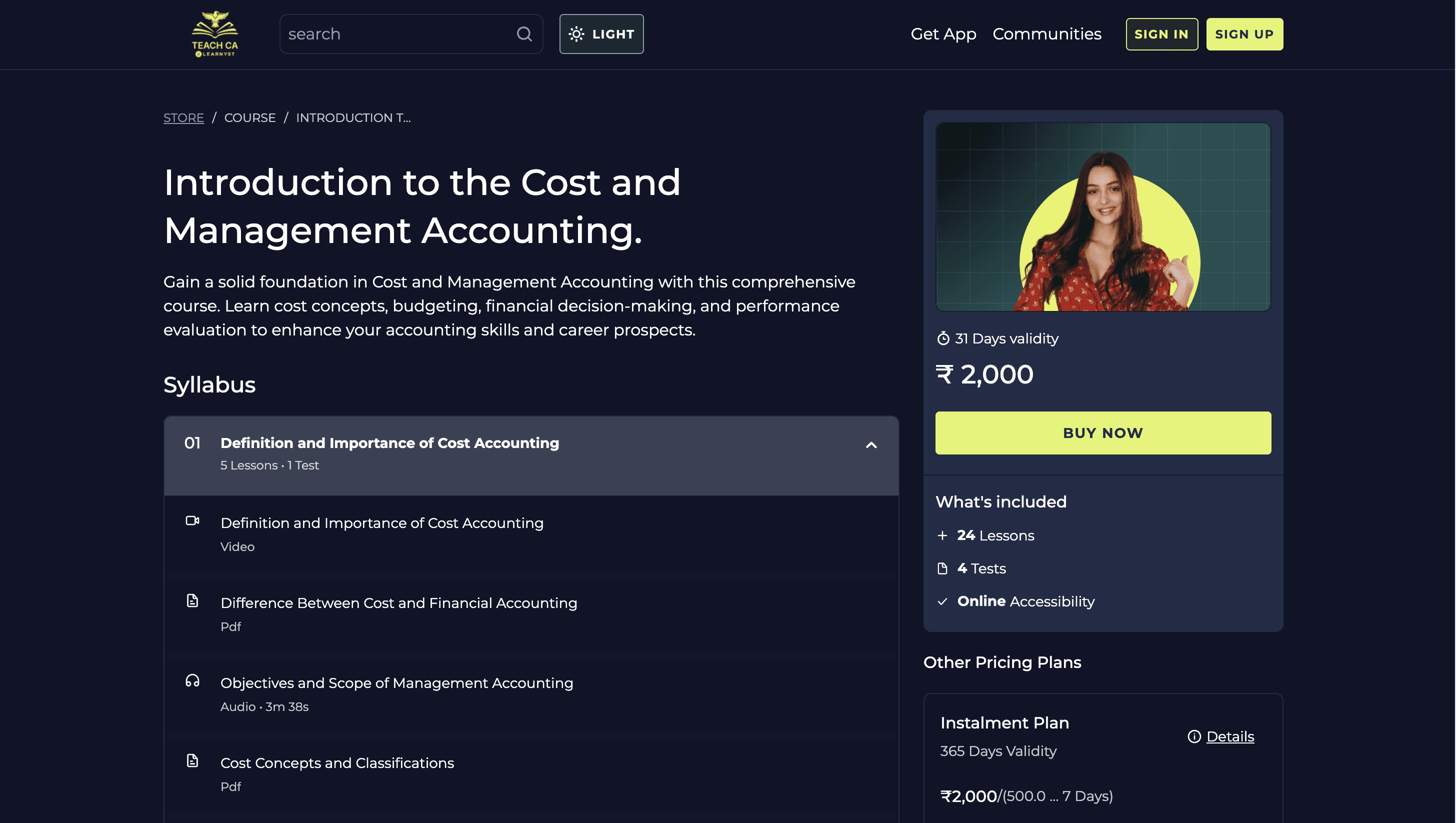Screen dimensions: 1456x823
Task: Click the SIGN UP button
Action: coord(1244,34)
